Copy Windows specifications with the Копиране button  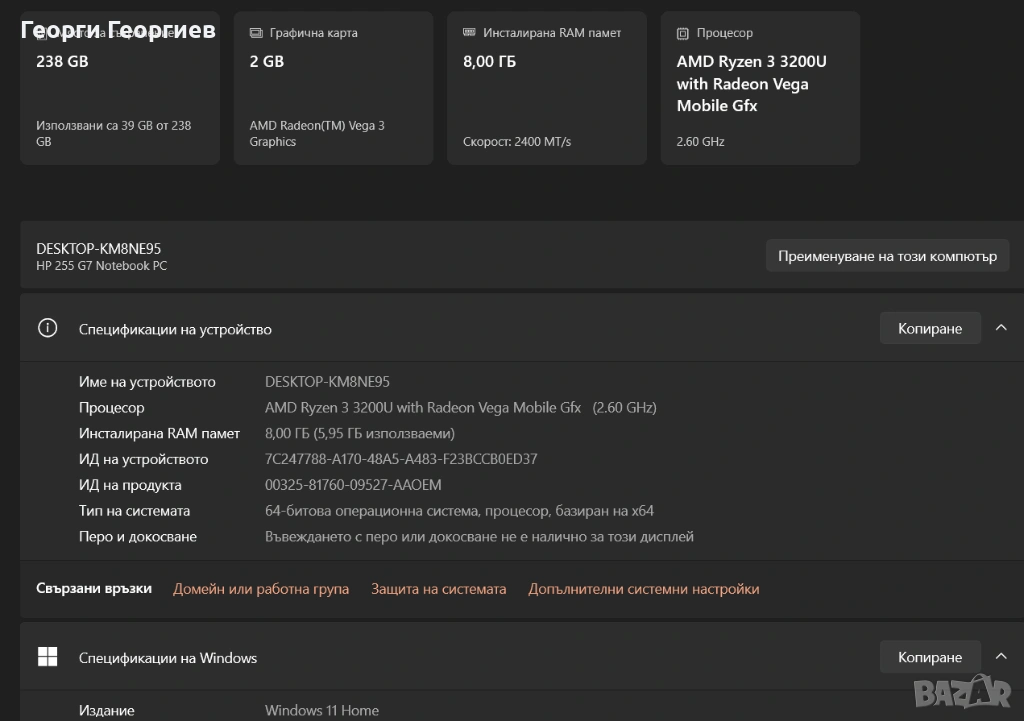929,657
